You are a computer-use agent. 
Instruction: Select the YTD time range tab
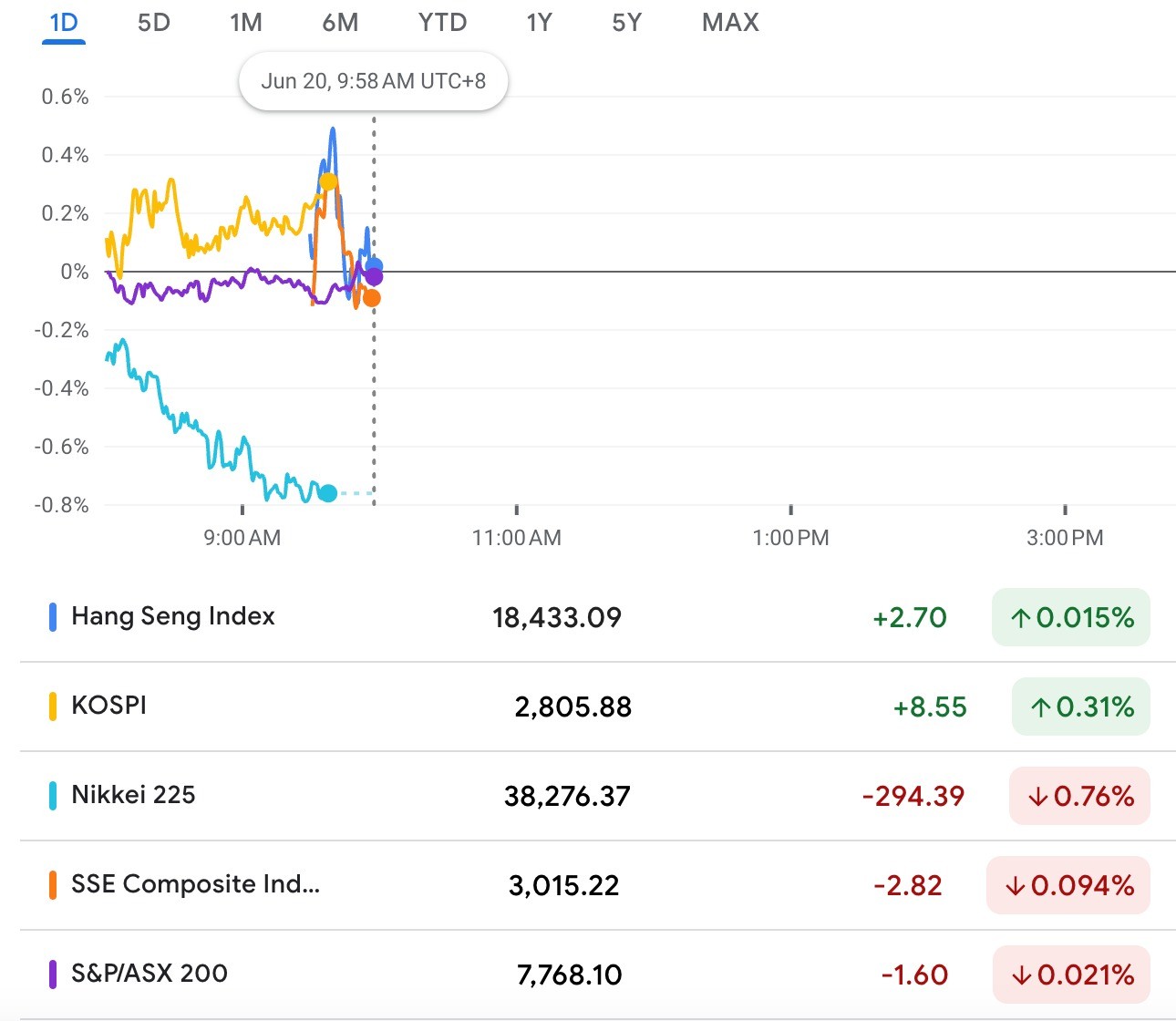coord(442,22)
